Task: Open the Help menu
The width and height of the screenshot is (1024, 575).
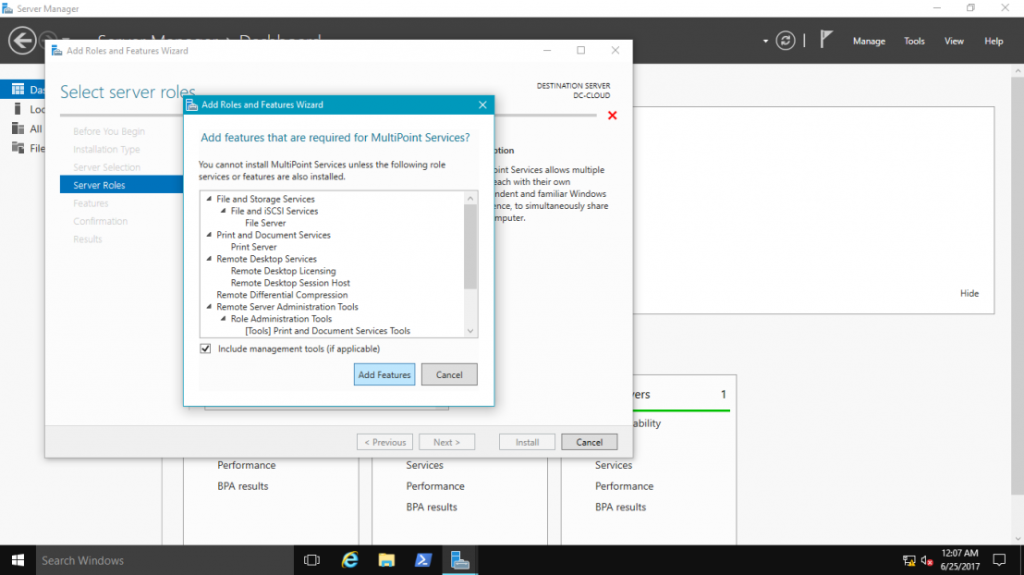Action: coord(993,41)
